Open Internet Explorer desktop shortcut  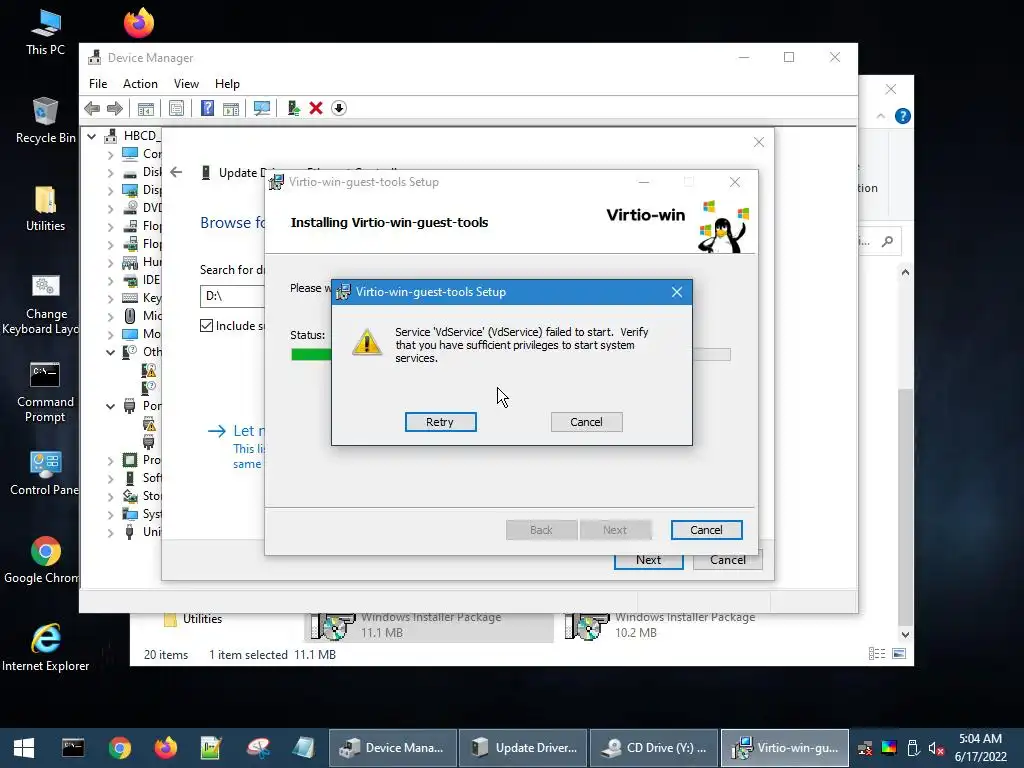(x=45, y=648)
